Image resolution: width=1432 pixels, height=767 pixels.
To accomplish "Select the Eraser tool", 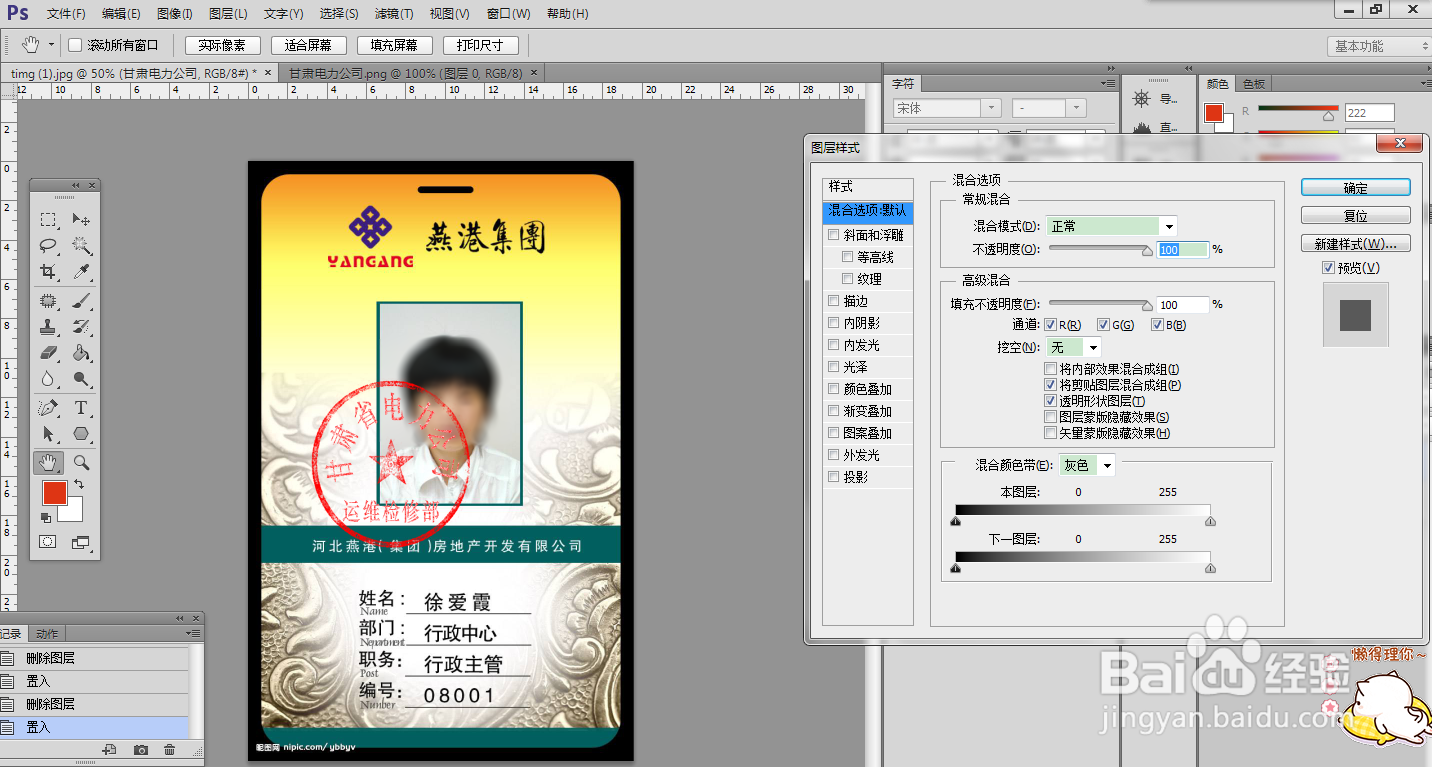I will point(48,353).
